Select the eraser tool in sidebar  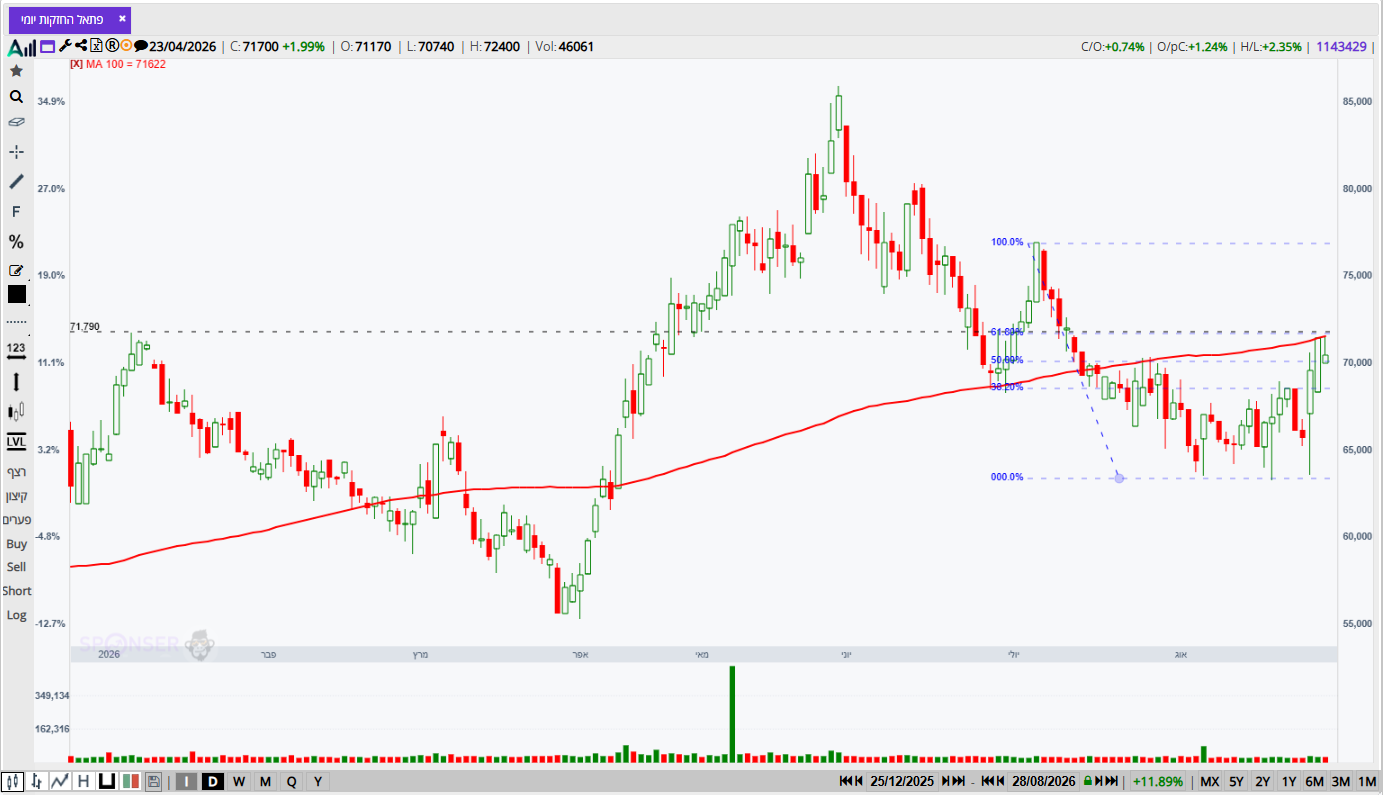[16, 122]
